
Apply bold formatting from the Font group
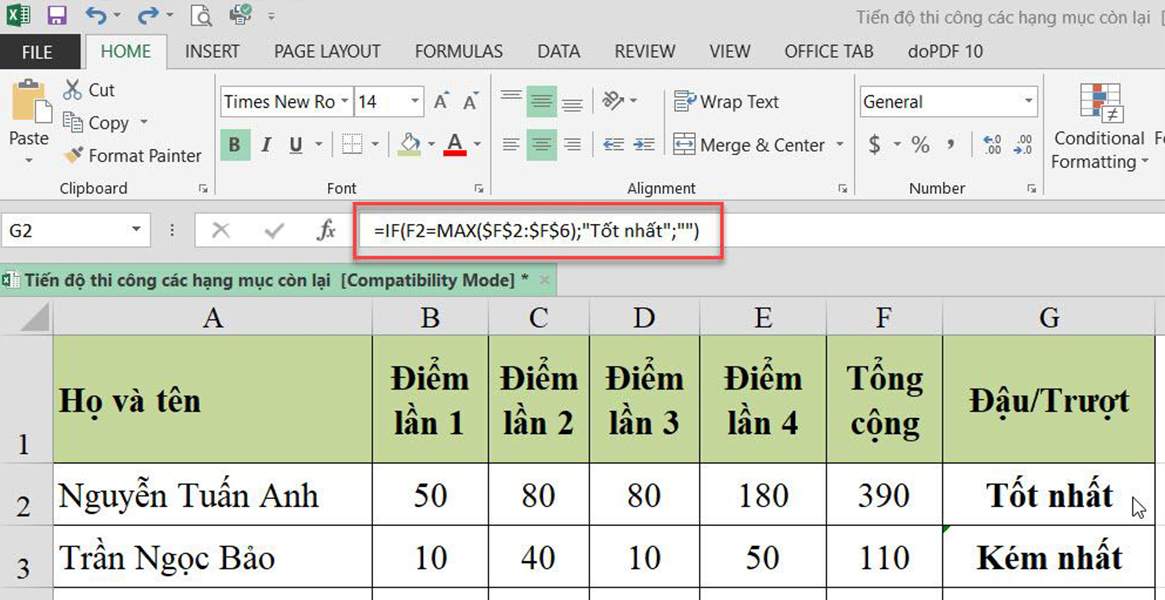pos(234,144)
